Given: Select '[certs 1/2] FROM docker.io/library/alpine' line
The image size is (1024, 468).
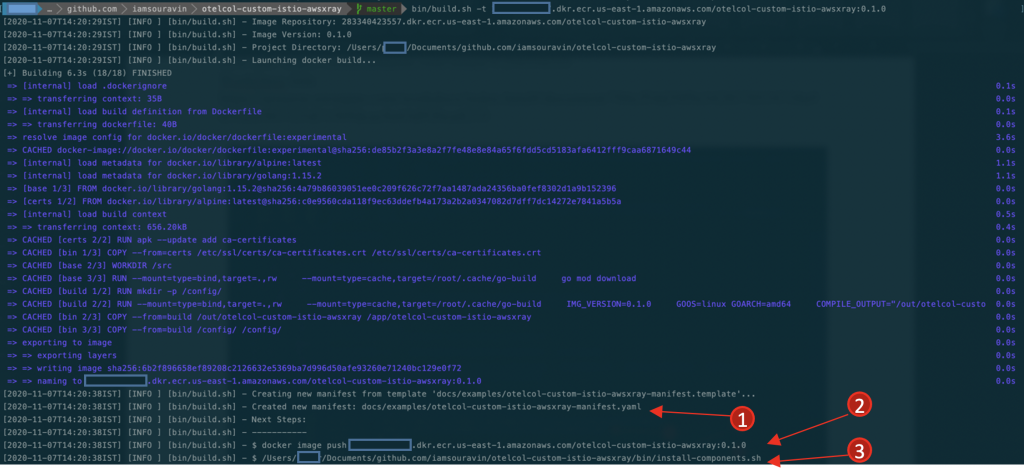Looking at the screenshot, I should tap(315, 201).
